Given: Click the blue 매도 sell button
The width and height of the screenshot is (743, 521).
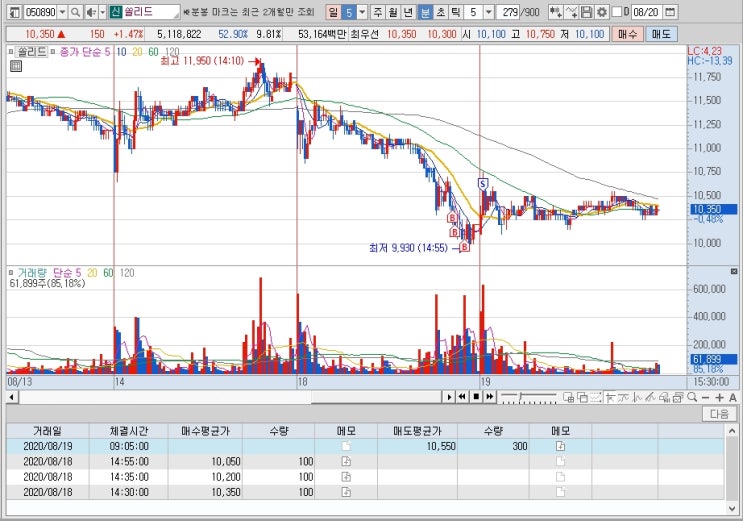Looking at the screenshot, I should pyautogui.click(x=661, y=34).
